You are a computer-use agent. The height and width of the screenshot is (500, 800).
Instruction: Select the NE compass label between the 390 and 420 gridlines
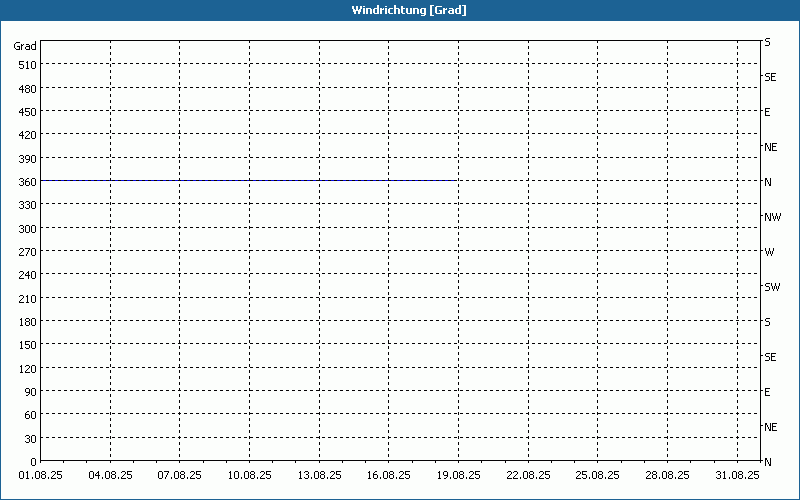(x=770, y=147)
